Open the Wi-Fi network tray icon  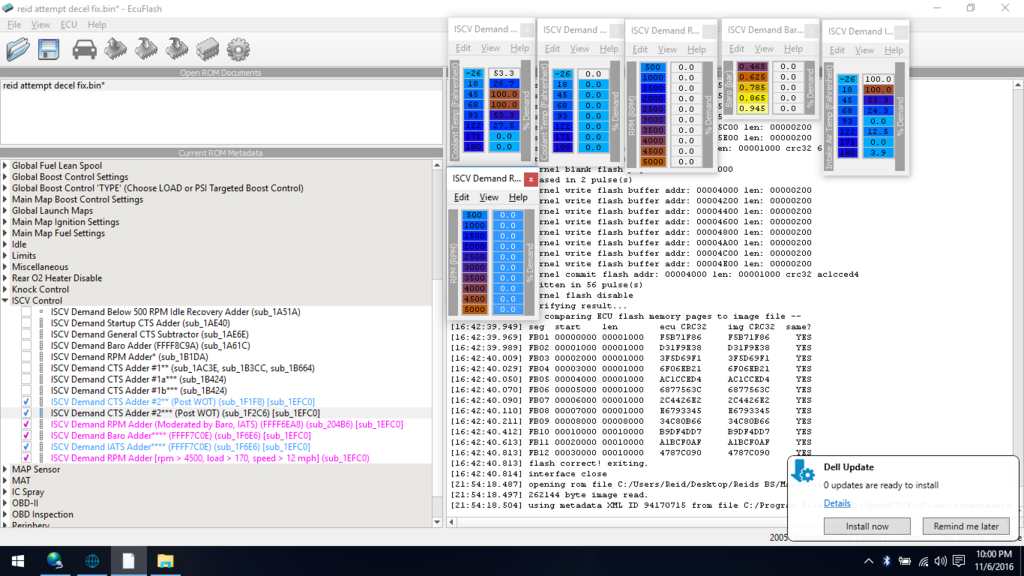[923, 561]
